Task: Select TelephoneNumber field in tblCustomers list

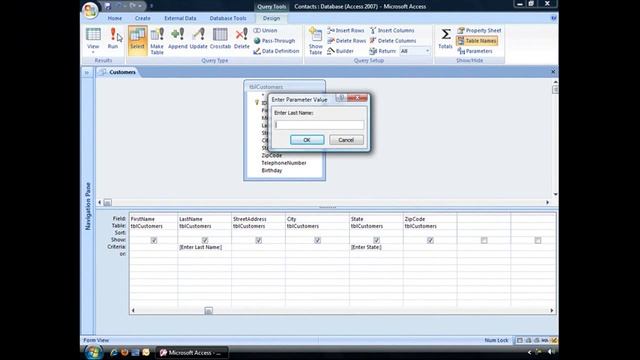Action: point(284,163)
